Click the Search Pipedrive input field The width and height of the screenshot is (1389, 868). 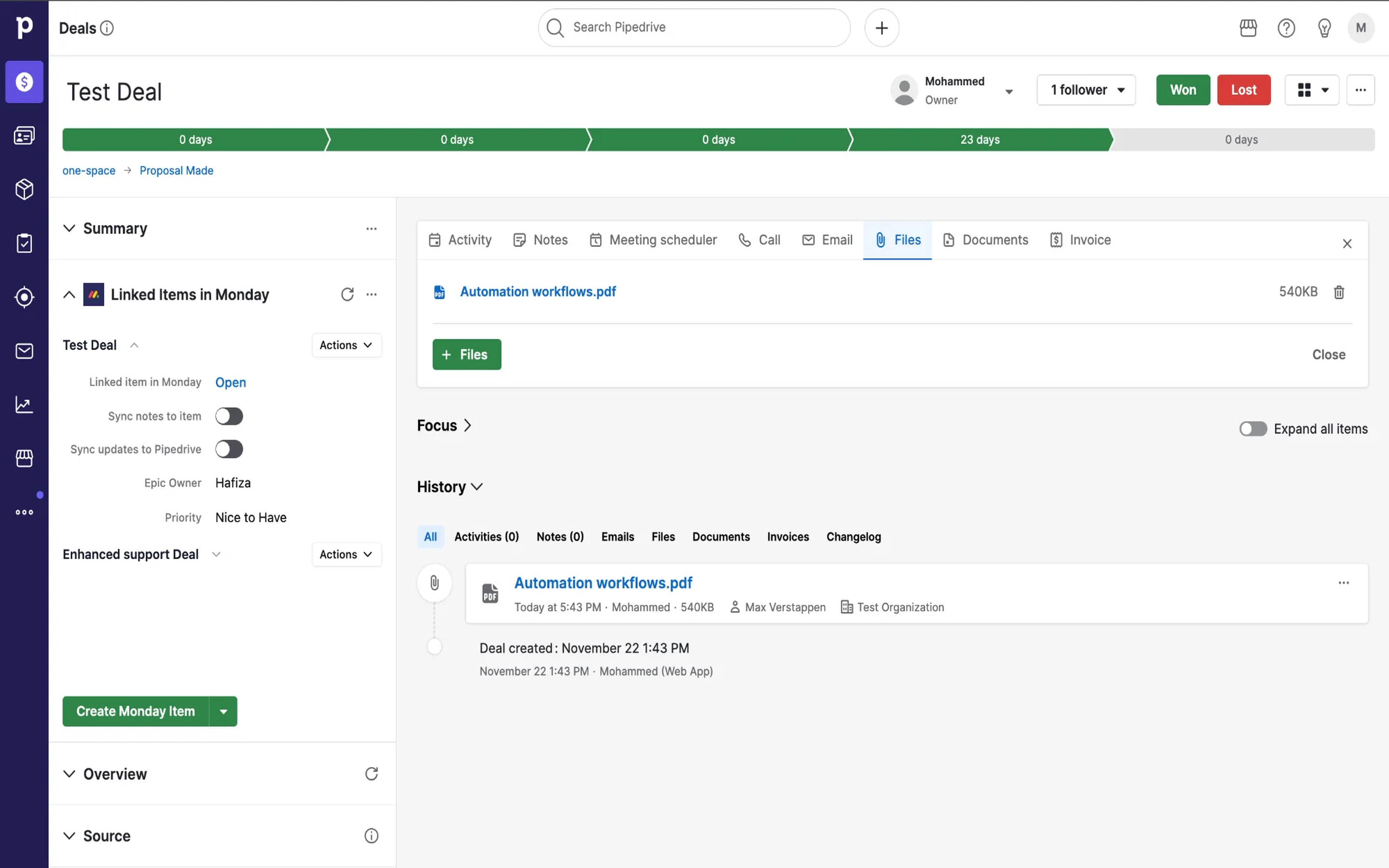point(694,27)
